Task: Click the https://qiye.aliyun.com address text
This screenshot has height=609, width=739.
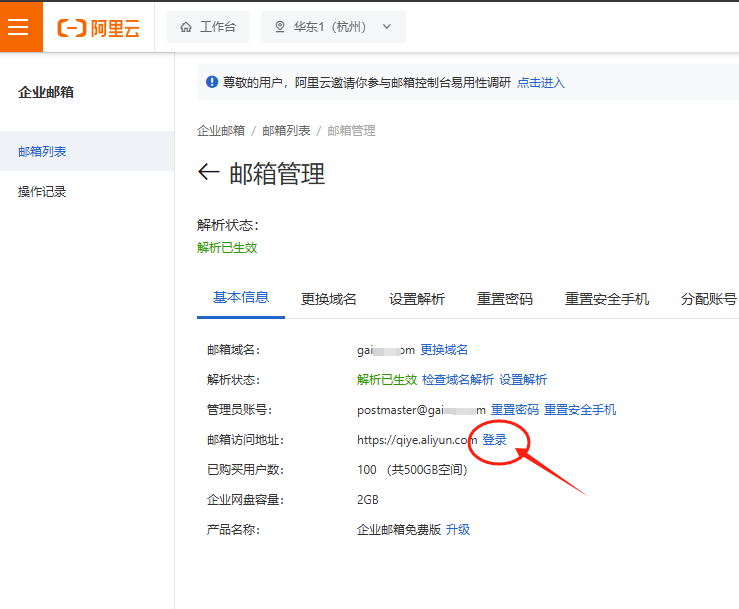Action: (417, 440)
